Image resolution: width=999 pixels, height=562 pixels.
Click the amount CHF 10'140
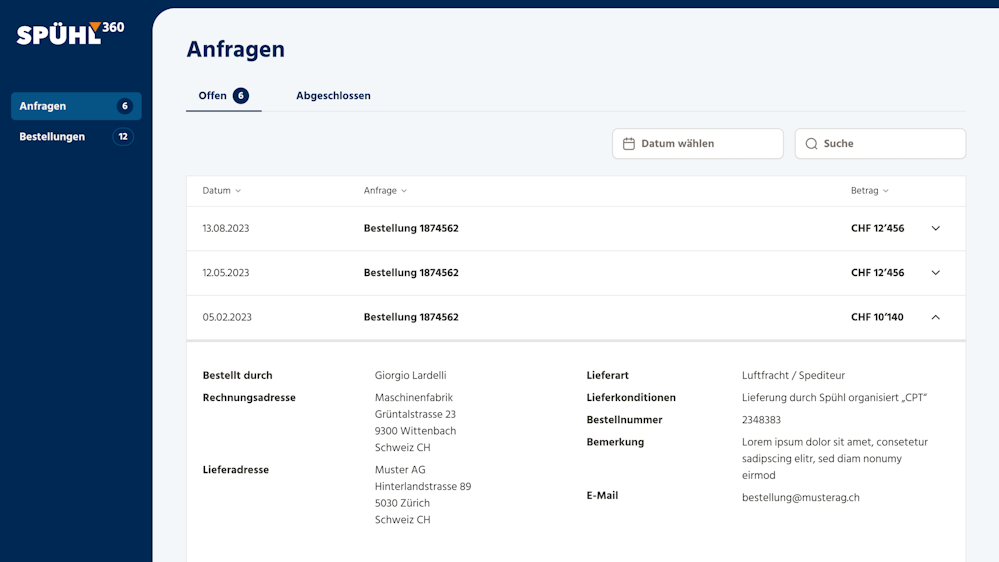click(877, 317)
